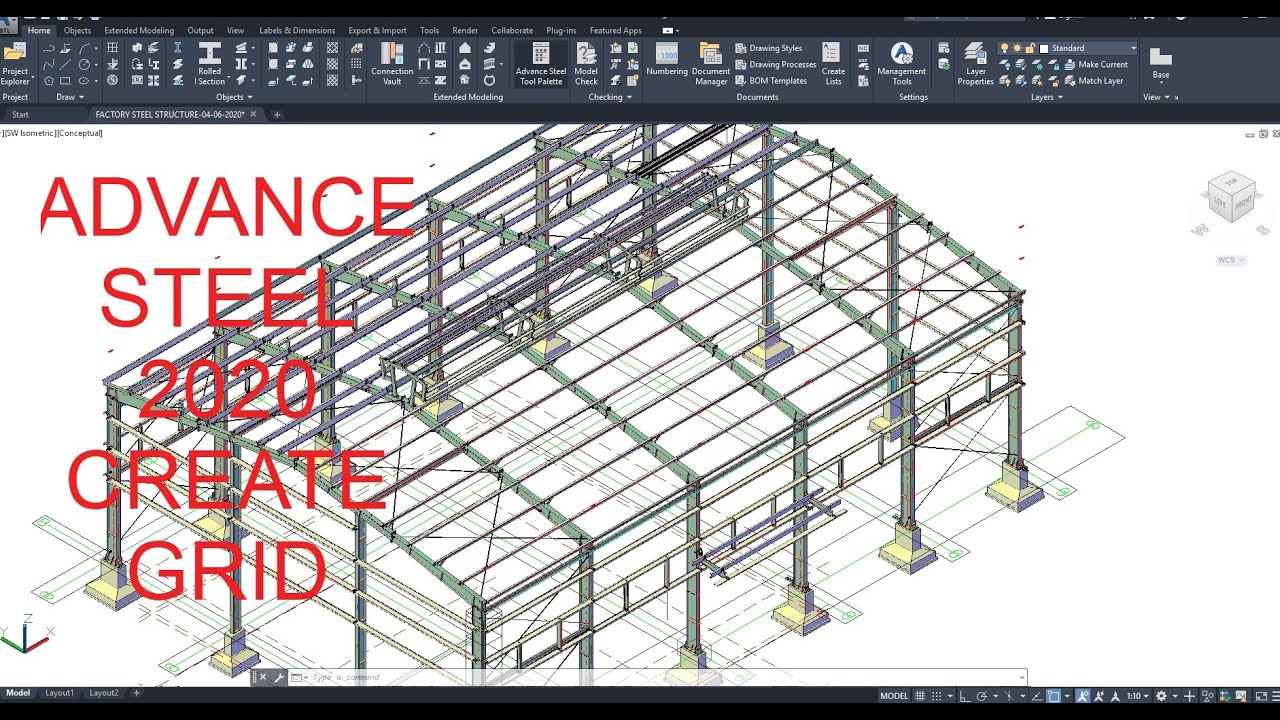Screen dimensions: 1280x720
Task: Open the Document Manager
Action: pyautogui.click(x=710, y=63)
